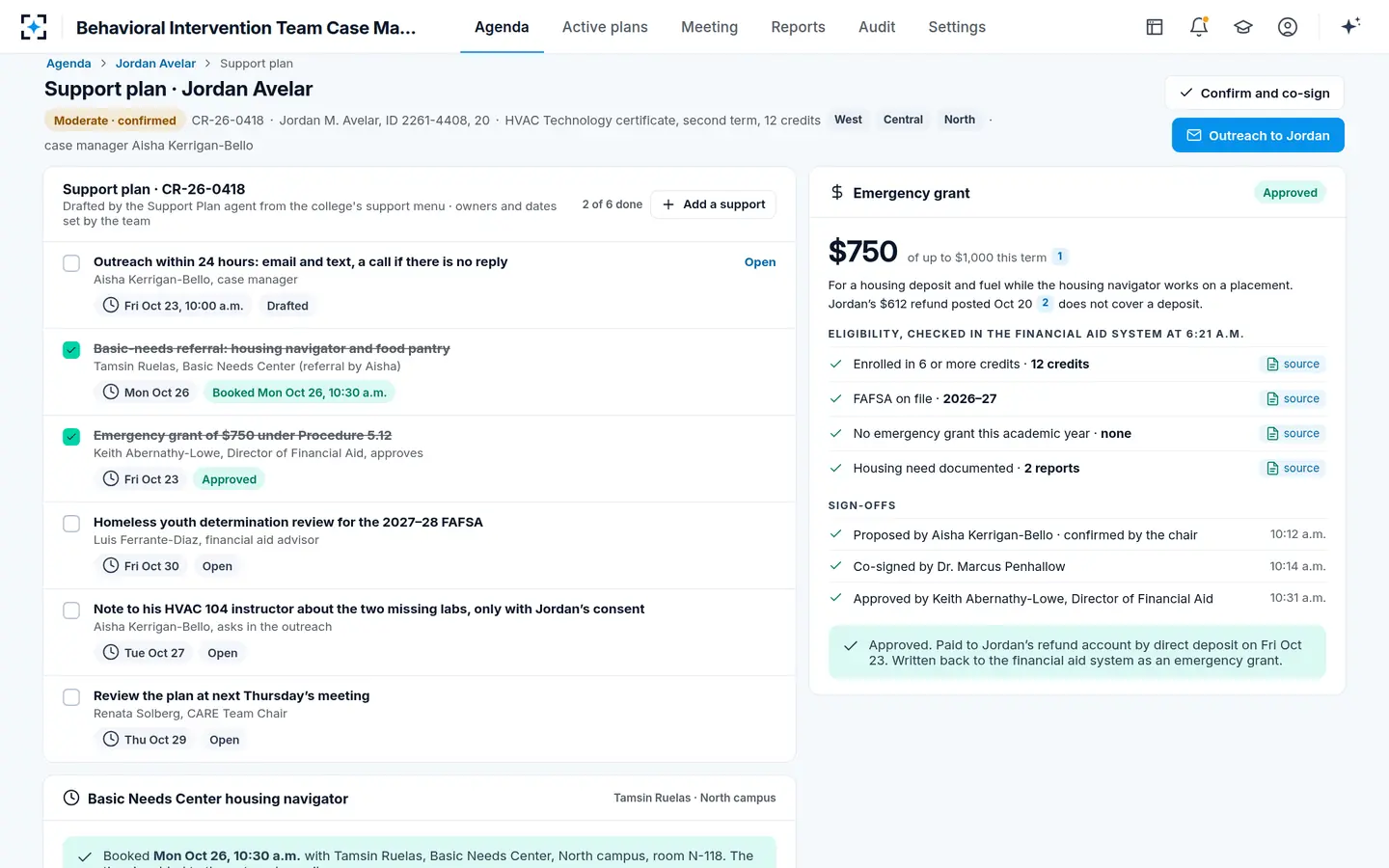This screenshot has width=1389, height=868.
Task: Open the Audit tab
Action: [x=877, y=27]
